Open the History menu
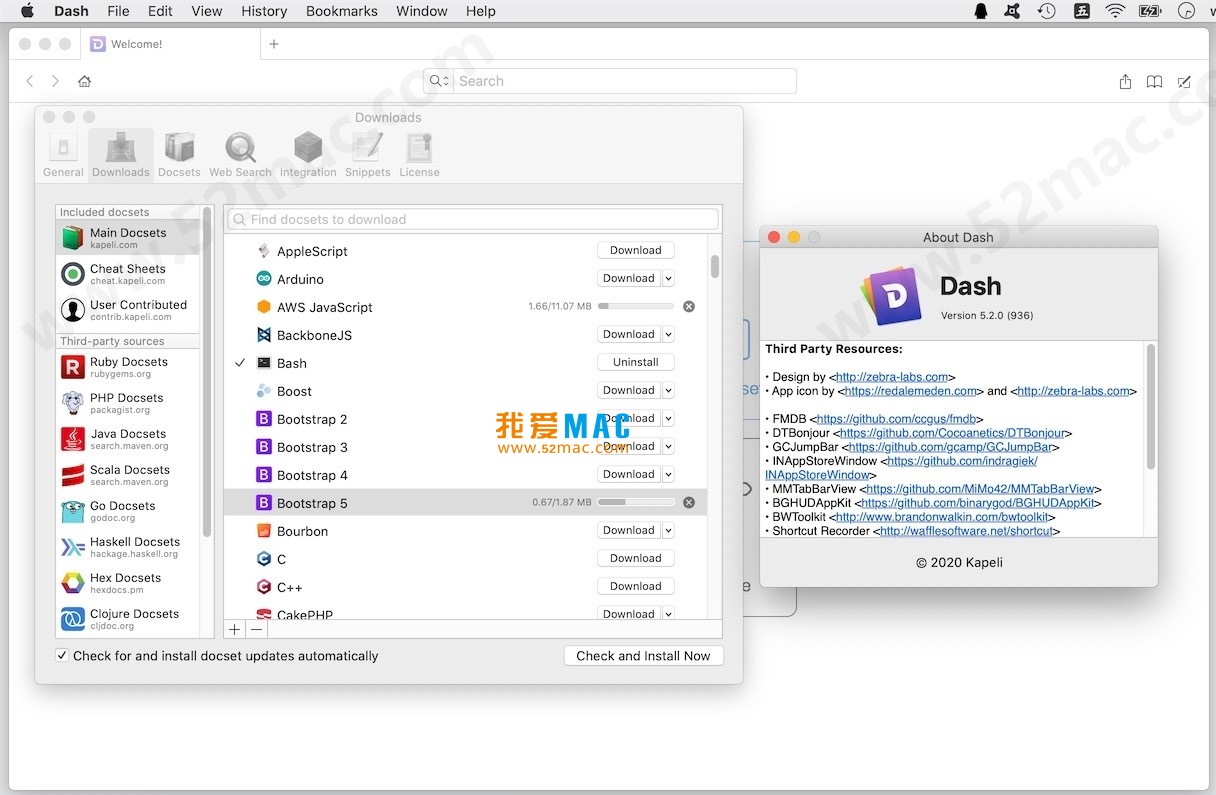 coord(264,11)
